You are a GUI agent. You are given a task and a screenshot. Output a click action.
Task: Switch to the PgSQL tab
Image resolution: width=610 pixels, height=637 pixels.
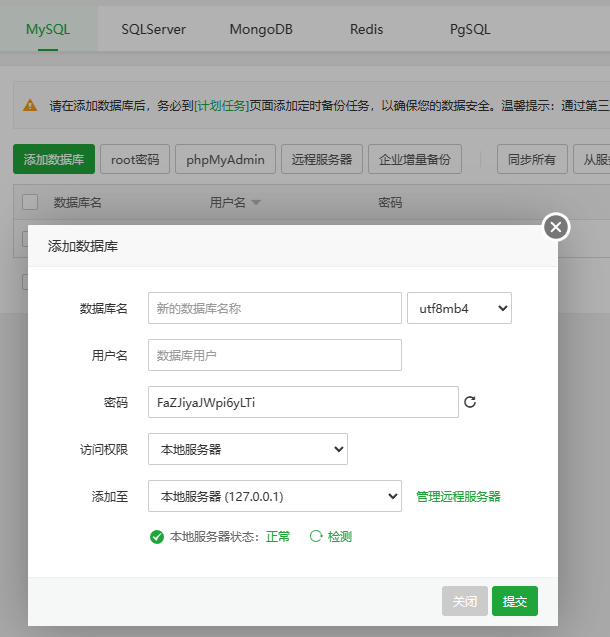470,29
